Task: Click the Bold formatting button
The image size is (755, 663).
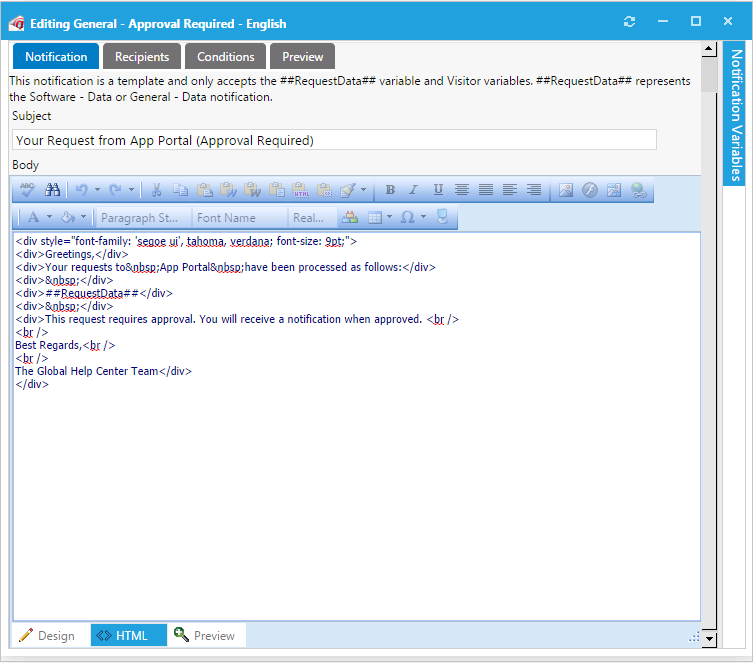Action: click(x=390, y=190)
